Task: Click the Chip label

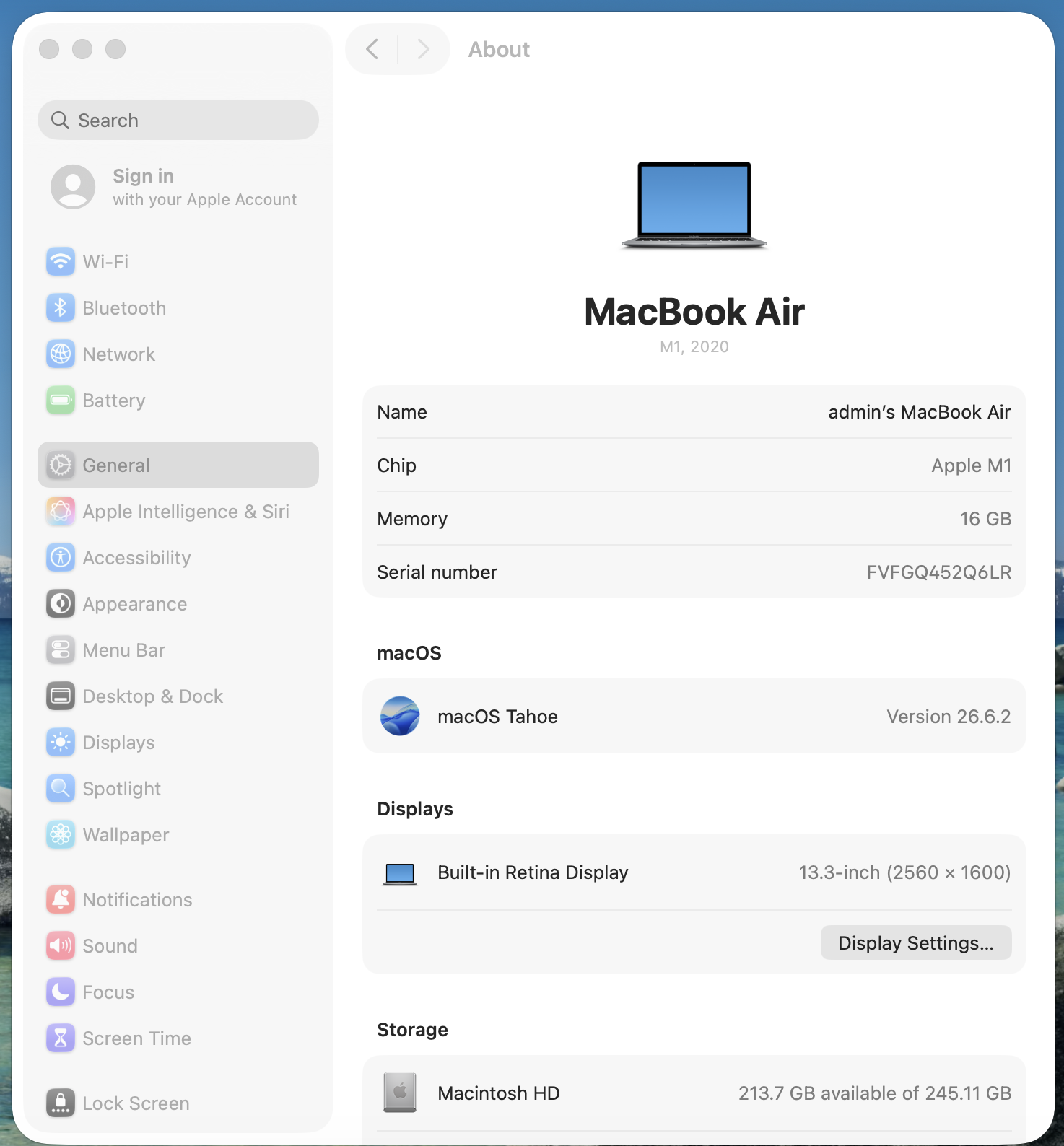Action: (x=396, y=465)
